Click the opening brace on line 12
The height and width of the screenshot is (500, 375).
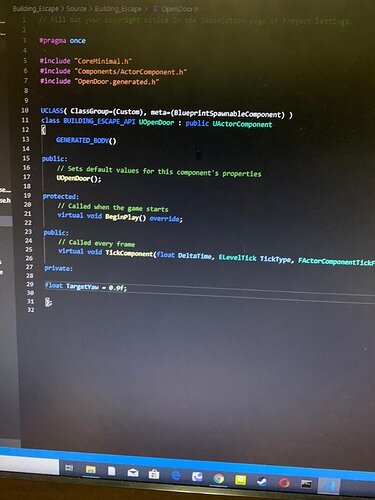(43, 130)
